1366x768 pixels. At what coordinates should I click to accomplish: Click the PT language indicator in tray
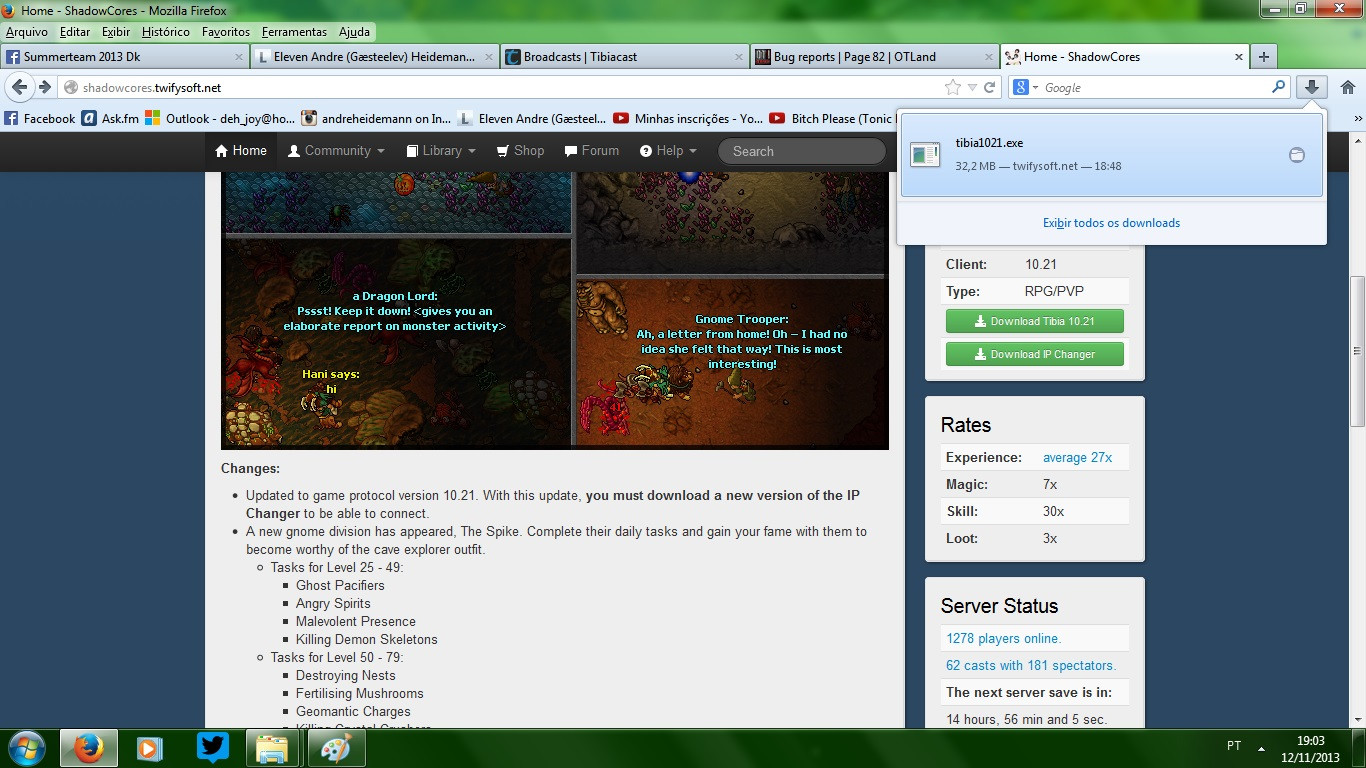tap(1234, 746)
